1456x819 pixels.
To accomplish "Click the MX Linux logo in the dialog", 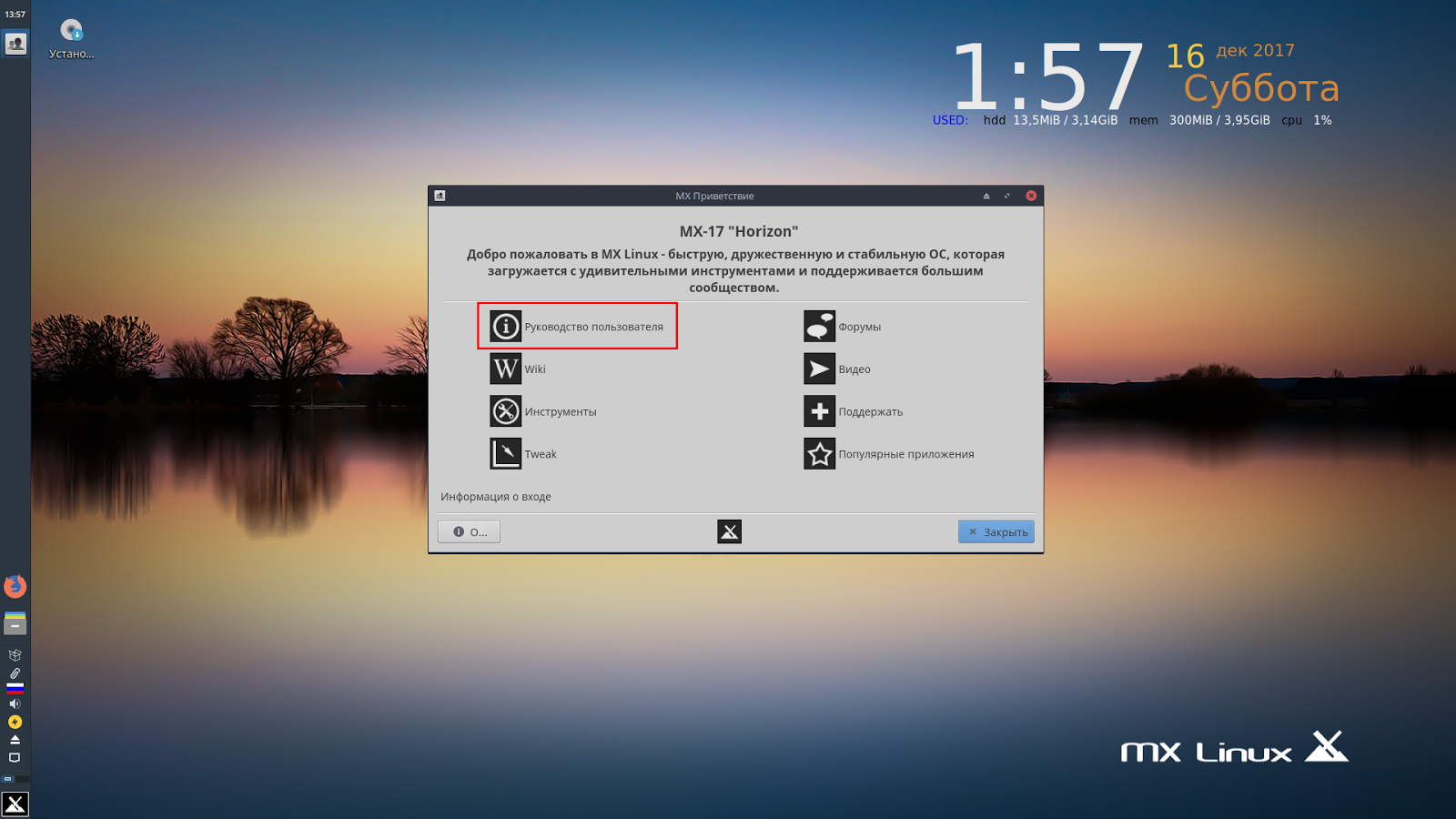I will pyautogui.click(x=729, y=531).
